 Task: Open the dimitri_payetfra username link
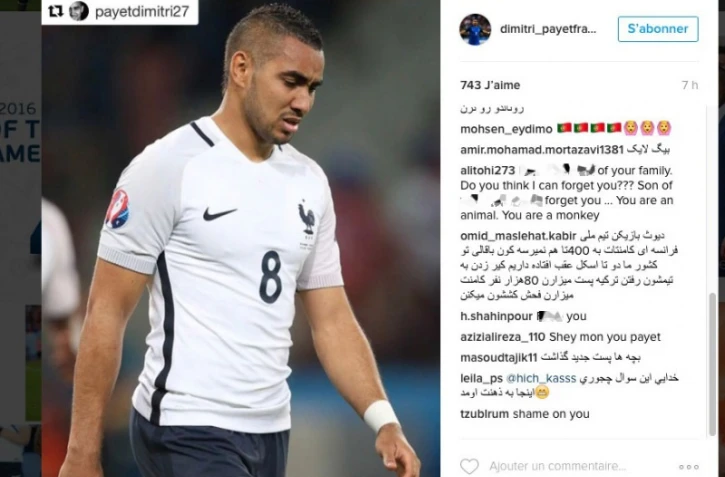point(548,29)
